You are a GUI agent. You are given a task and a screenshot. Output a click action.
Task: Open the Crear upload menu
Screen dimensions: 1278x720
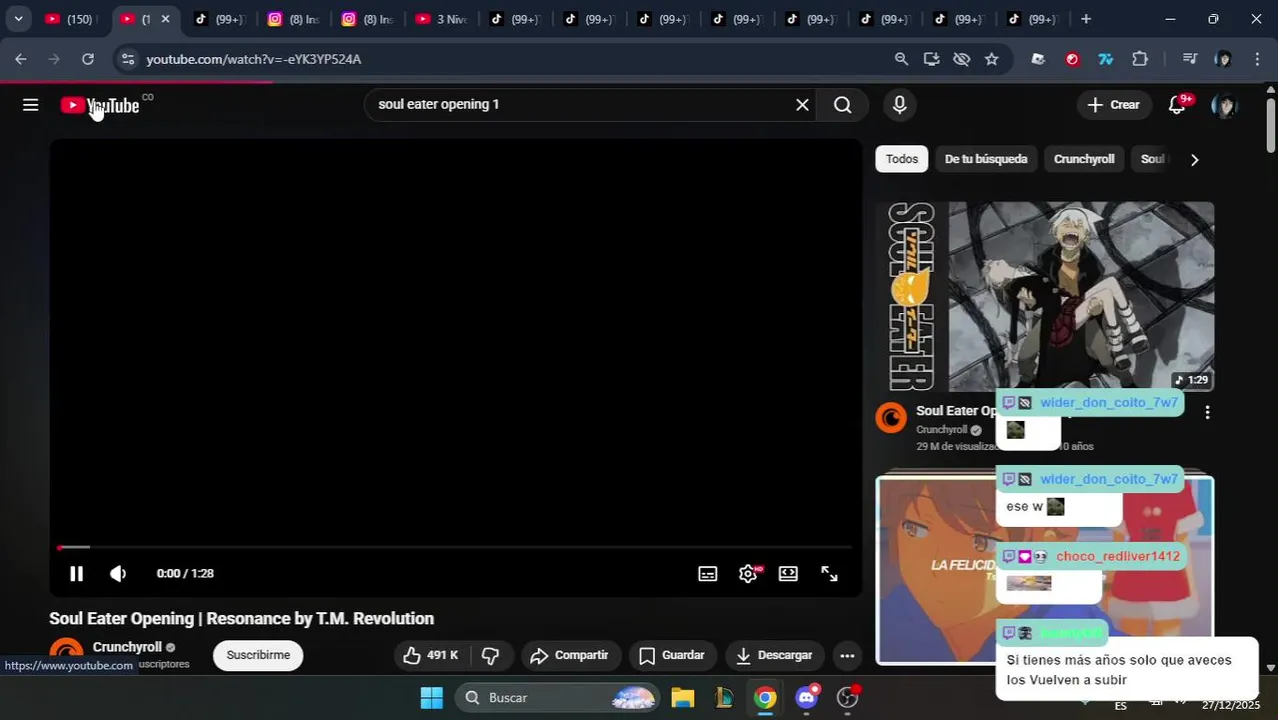tap(1113, 105)
